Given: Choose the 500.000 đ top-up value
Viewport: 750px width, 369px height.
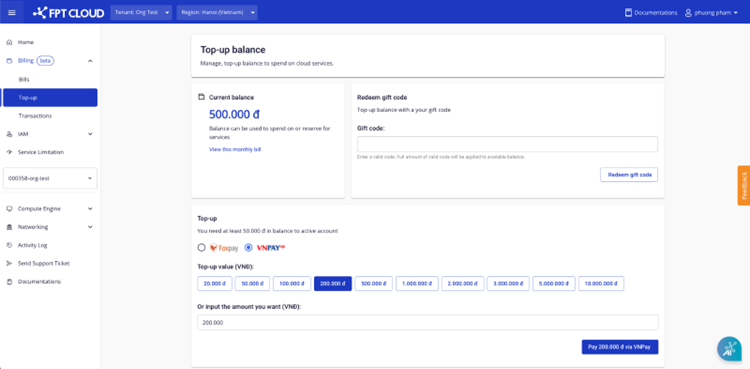Looking at the screenshot, I should coord(374,283).
